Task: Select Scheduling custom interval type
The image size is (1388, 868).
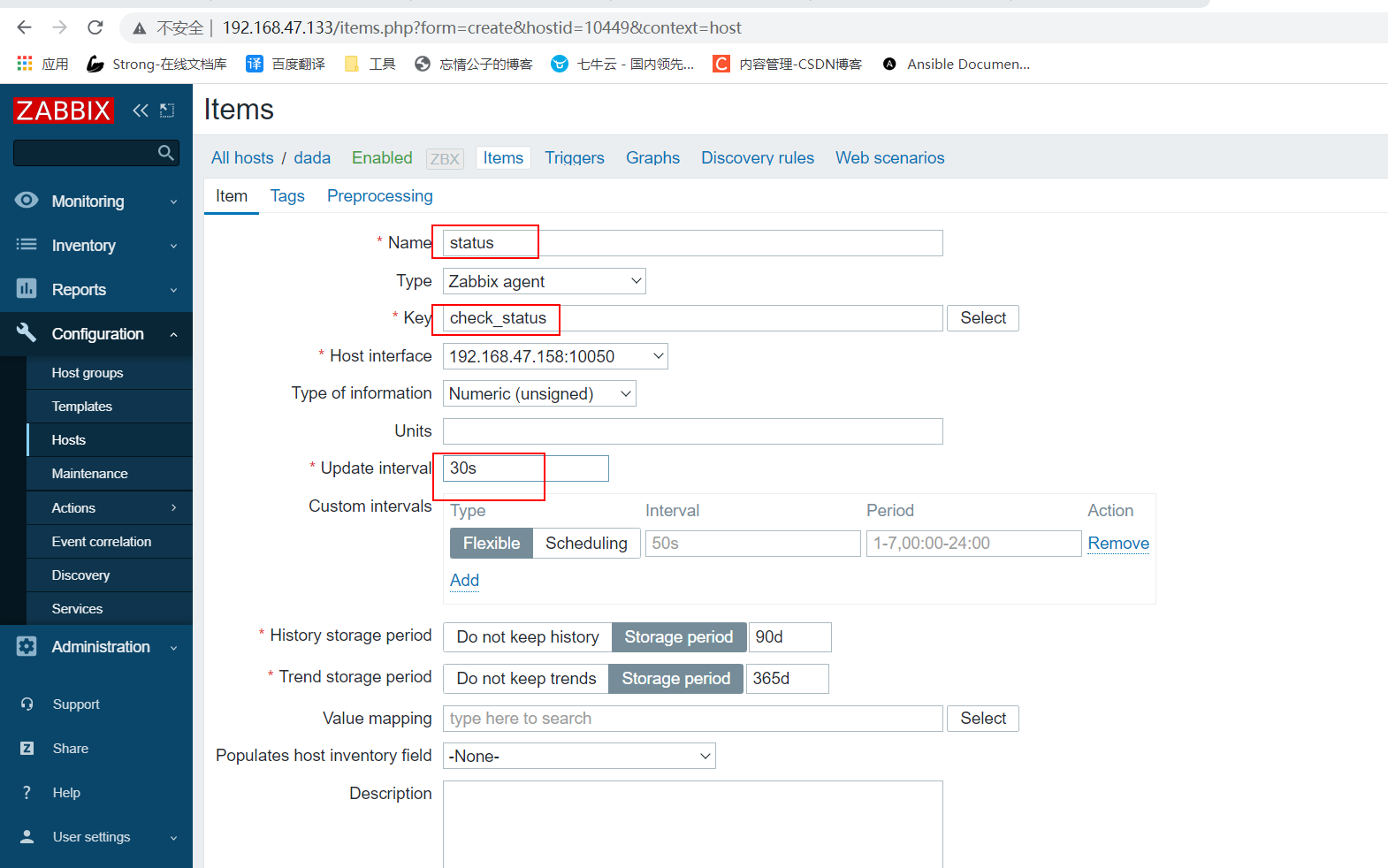Action: click(x=586, y=544)
